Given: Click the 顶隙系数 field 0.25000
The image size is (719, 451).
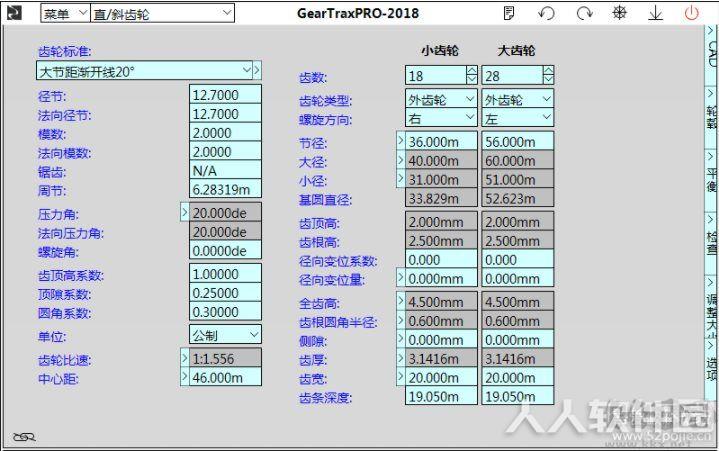Looking at the screenshot, I should (225, 292).
